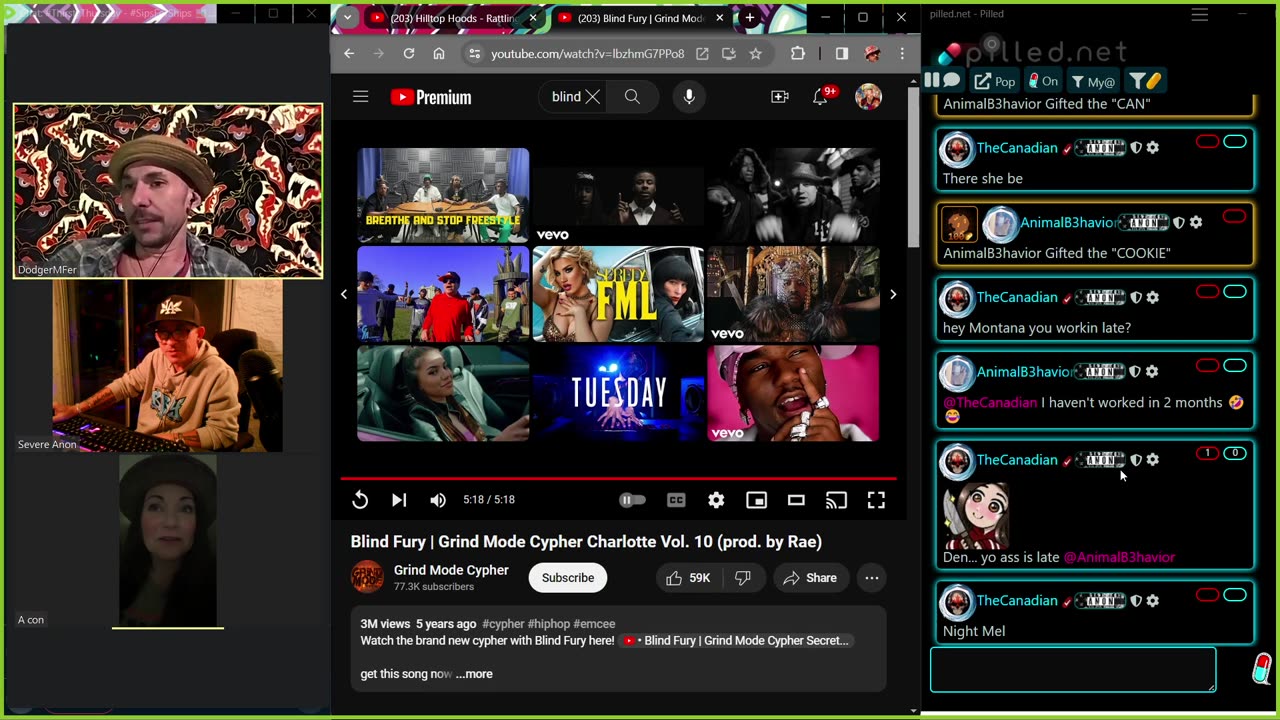Viewport: 1280px width, 720px height.
Task: Open the FML video thumbnail
Action: point(618,294)
